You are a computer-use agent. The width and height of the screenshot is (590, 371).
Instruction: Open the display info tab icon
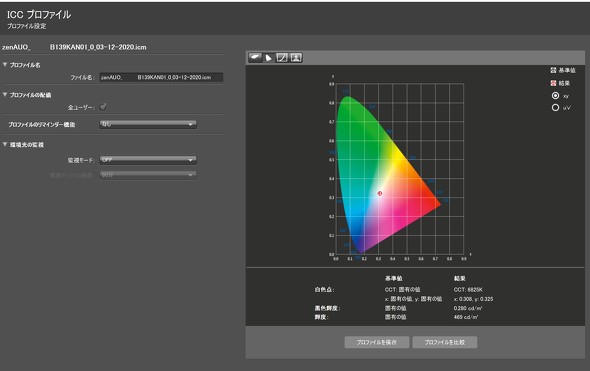pyautogui.click(x=296, y=58)
